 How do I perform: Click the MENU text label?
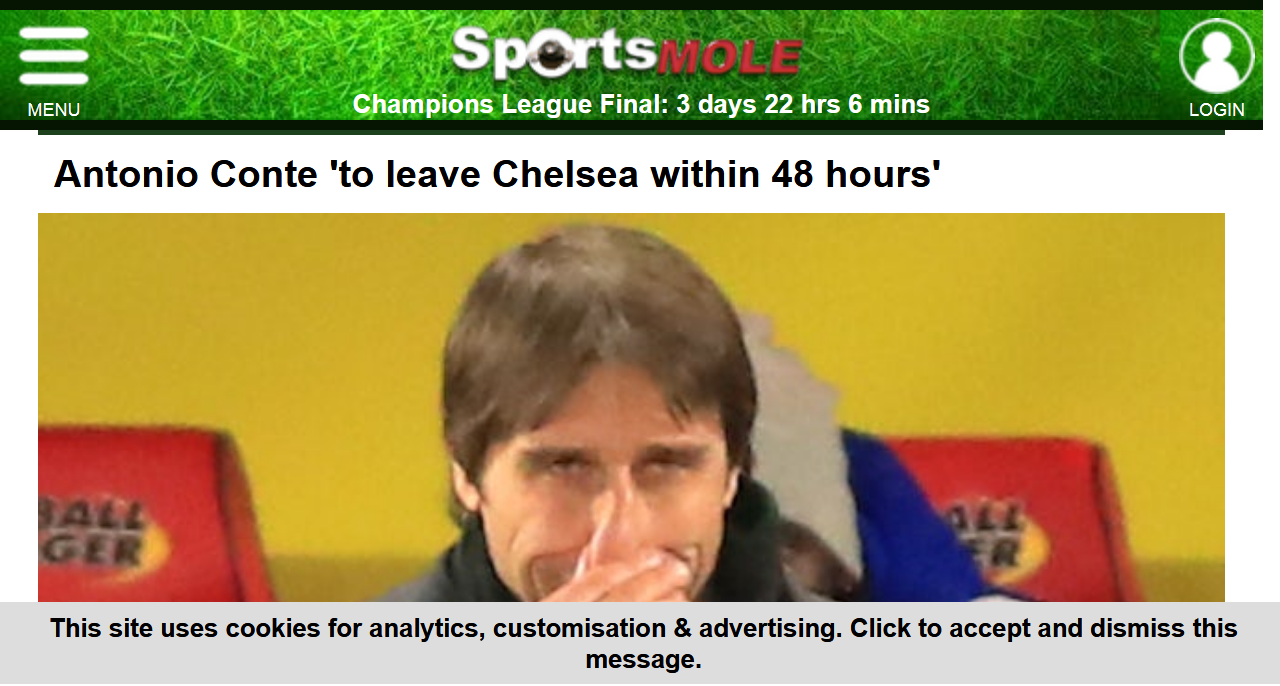54,110
